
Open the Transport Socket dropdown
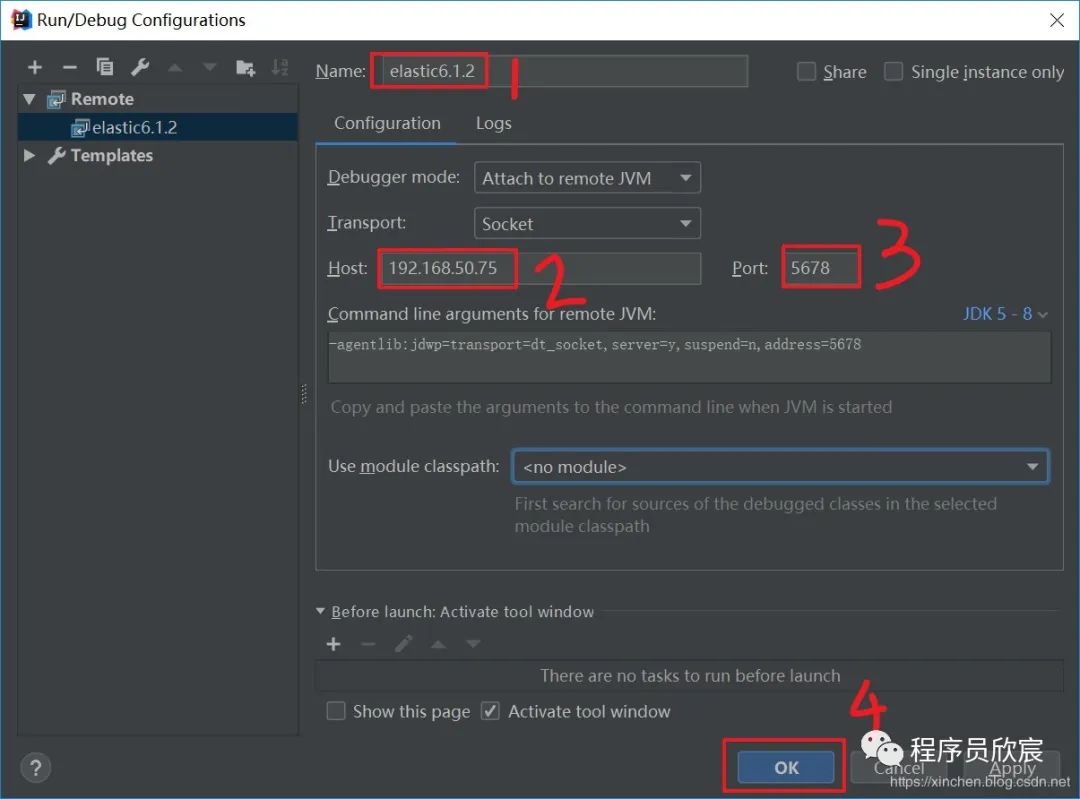click(x=588, y=223)
